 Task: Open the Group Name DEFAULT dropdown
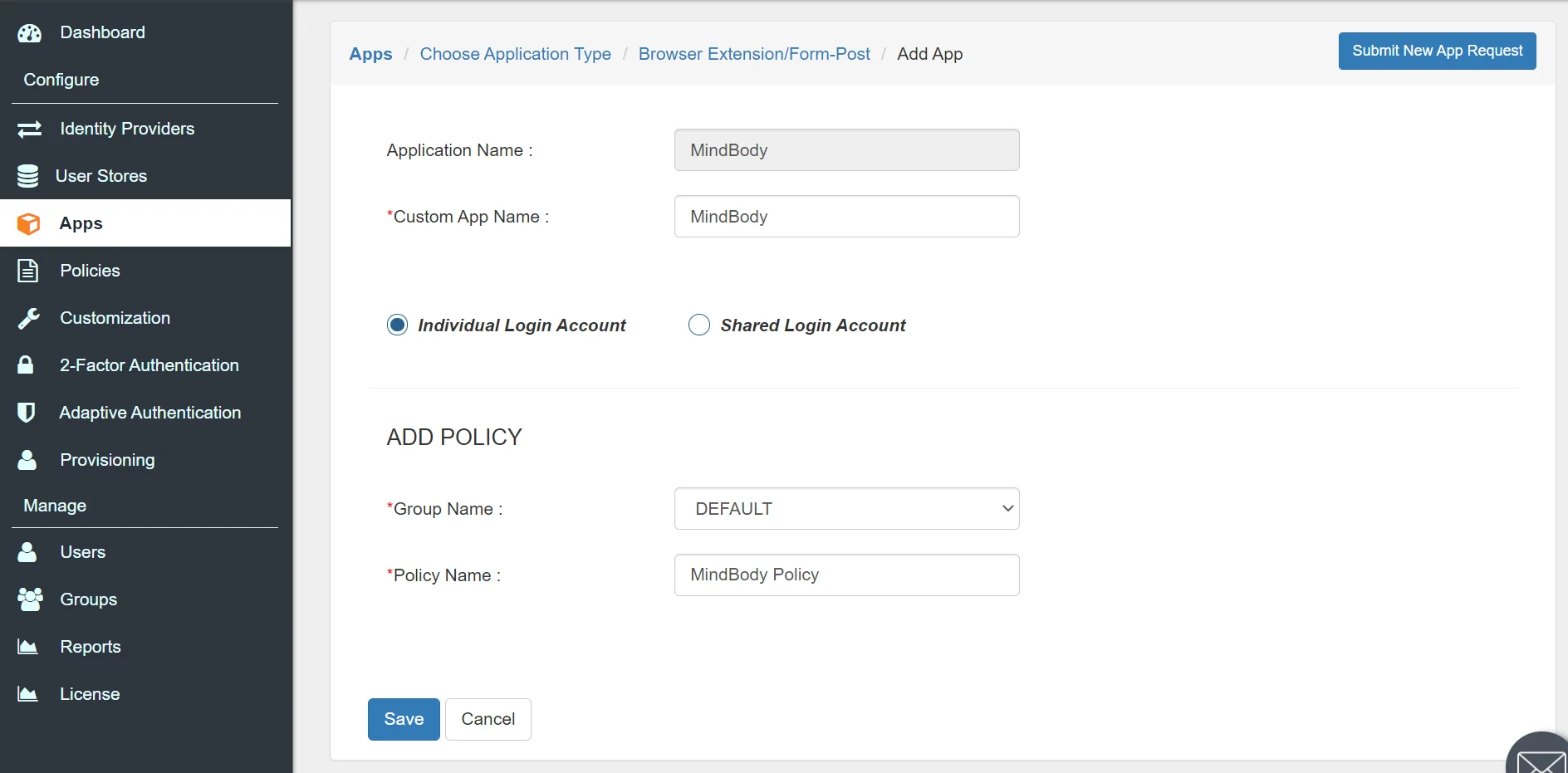click(x=846, y=508)
